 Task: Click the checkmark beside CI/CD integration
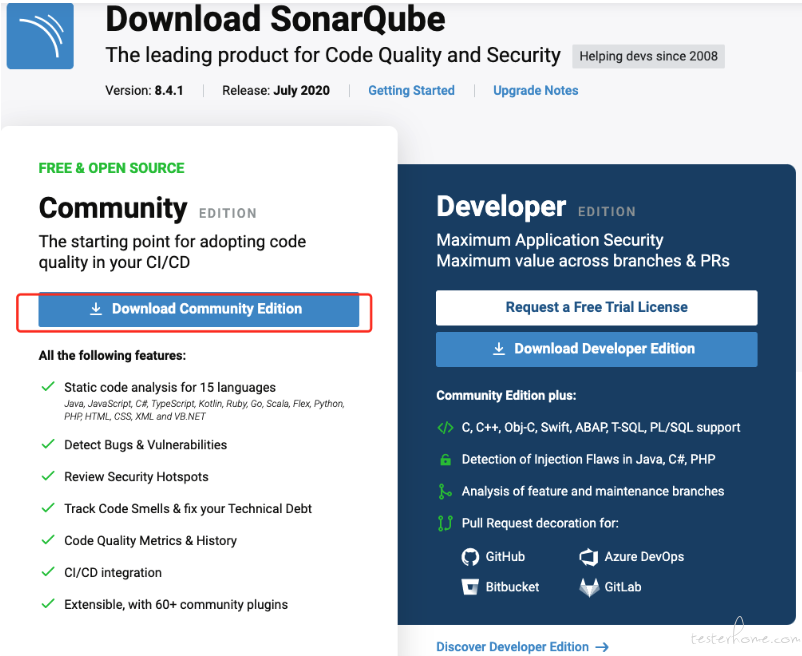48,572
